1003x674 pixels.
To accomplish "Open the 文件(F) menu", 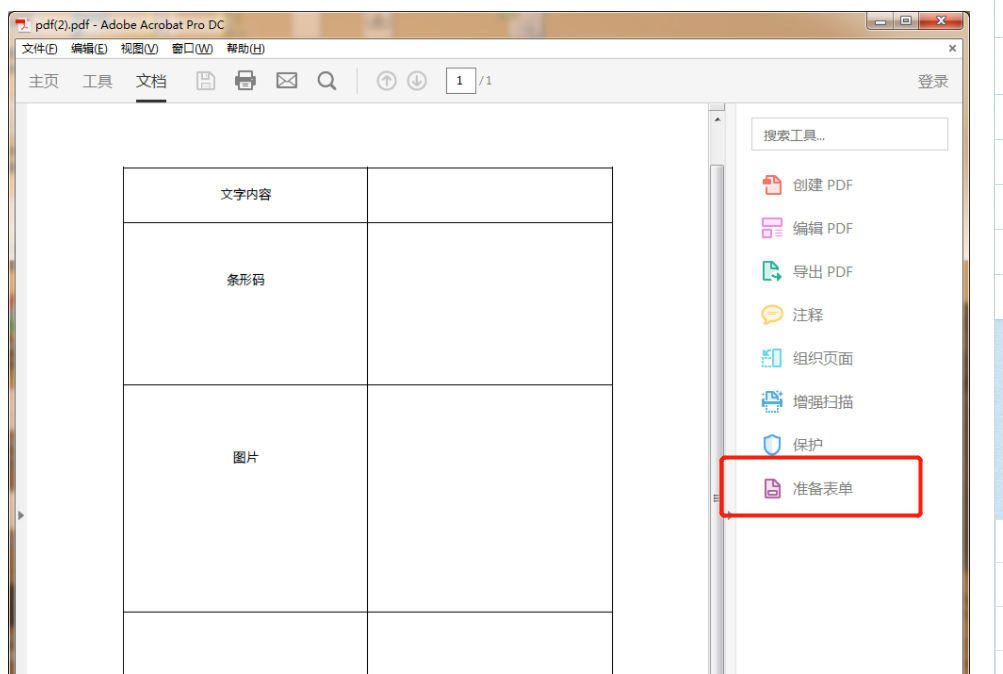I will pos(40,49).
